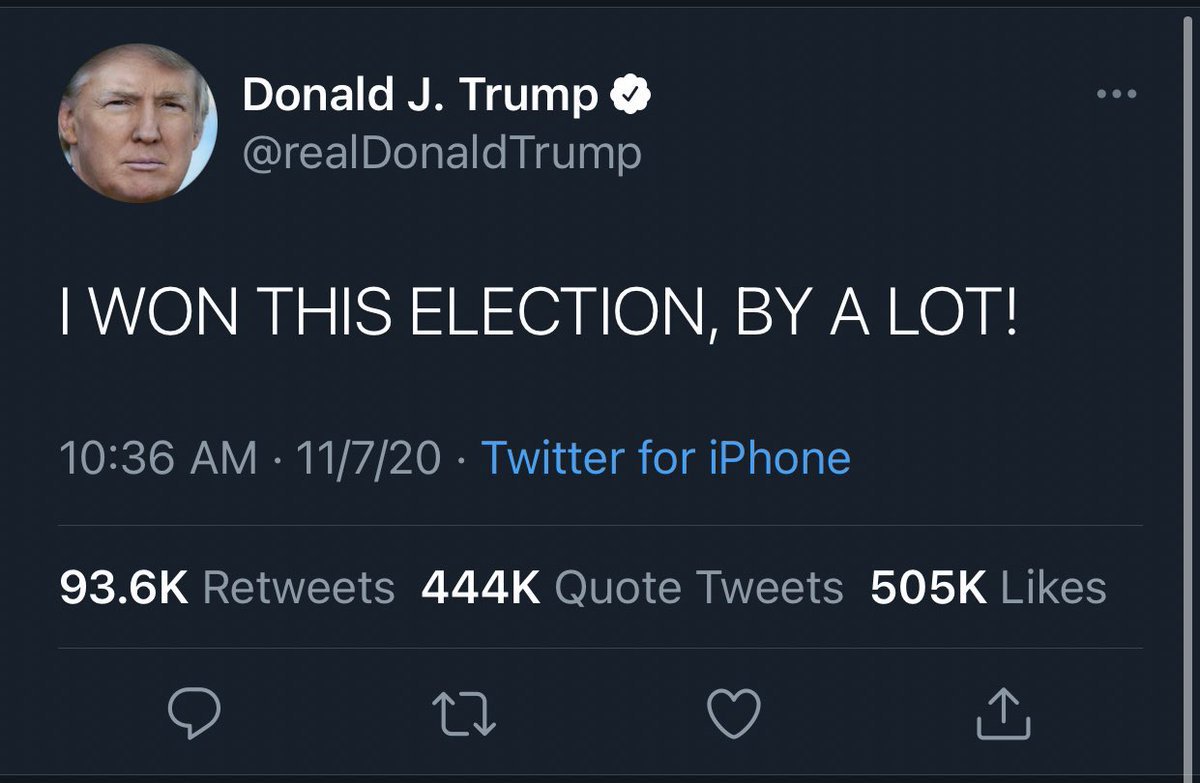This screenshot has height=783, width=1200.
Task: Open the Twitter for iPhone source link
Action: tap(666, 458)
